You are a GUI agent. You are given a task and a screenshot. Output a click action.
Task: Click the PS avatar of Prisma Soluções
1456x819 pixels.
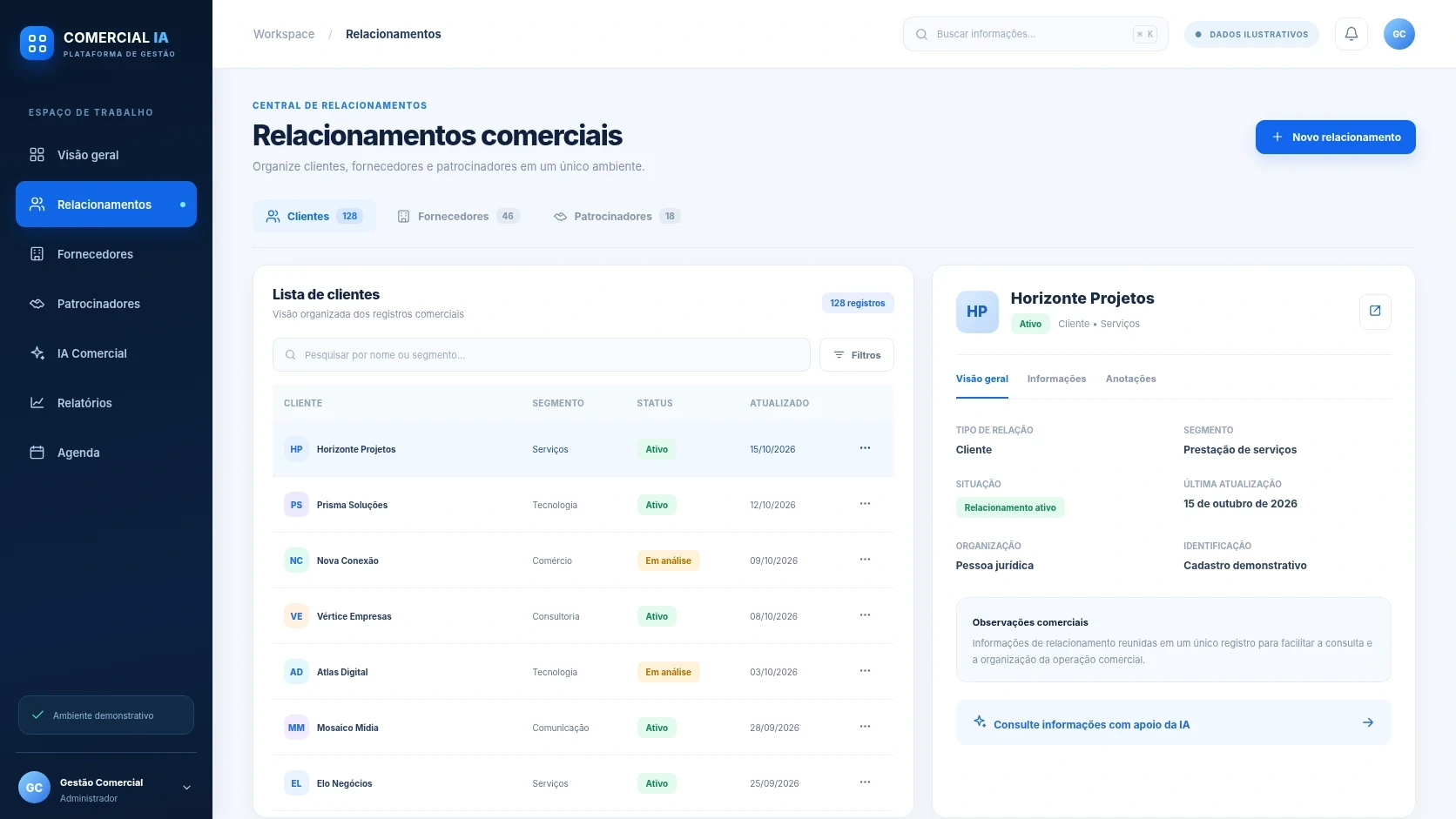pyautogui.click(x=296, y=505)
